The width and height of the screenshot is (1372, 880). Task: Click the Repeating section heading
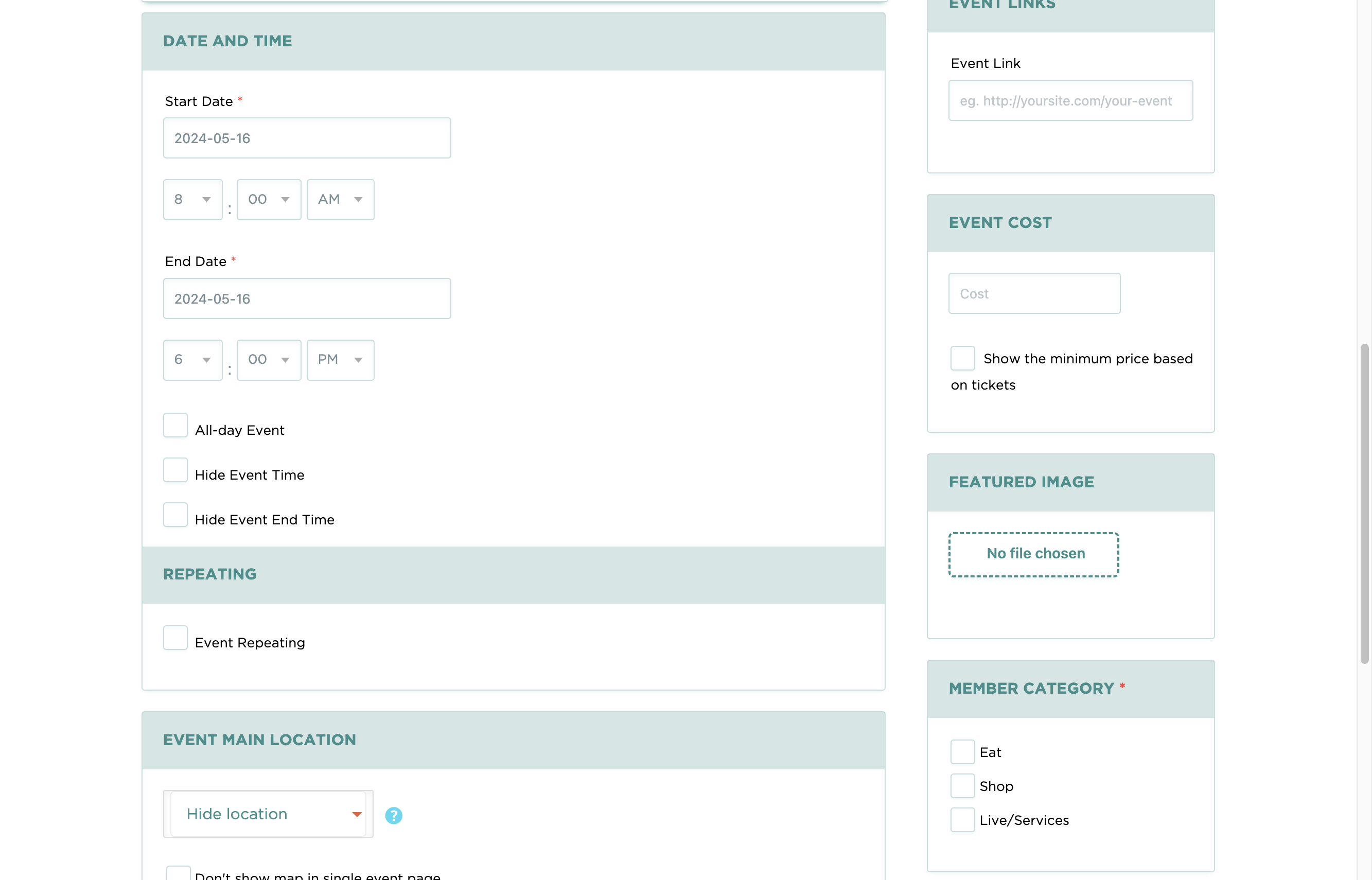210,574
